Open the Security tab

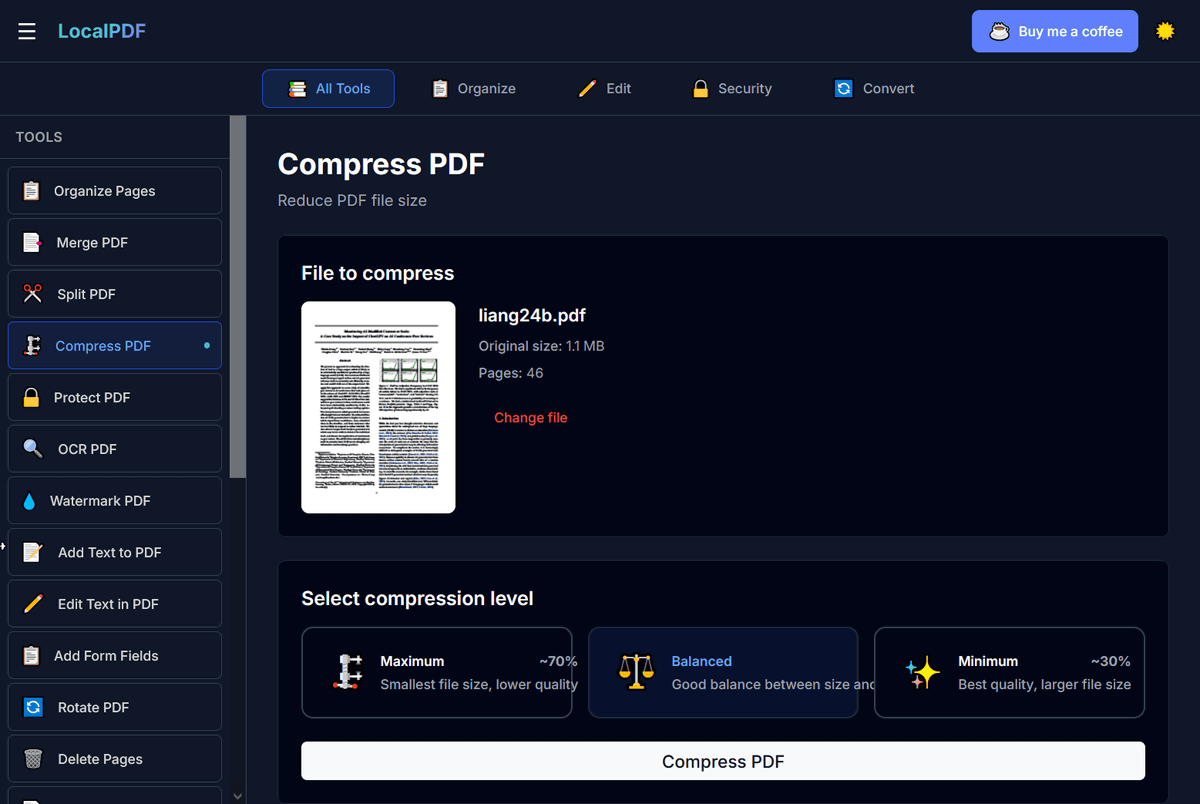(x=731, y=88)
